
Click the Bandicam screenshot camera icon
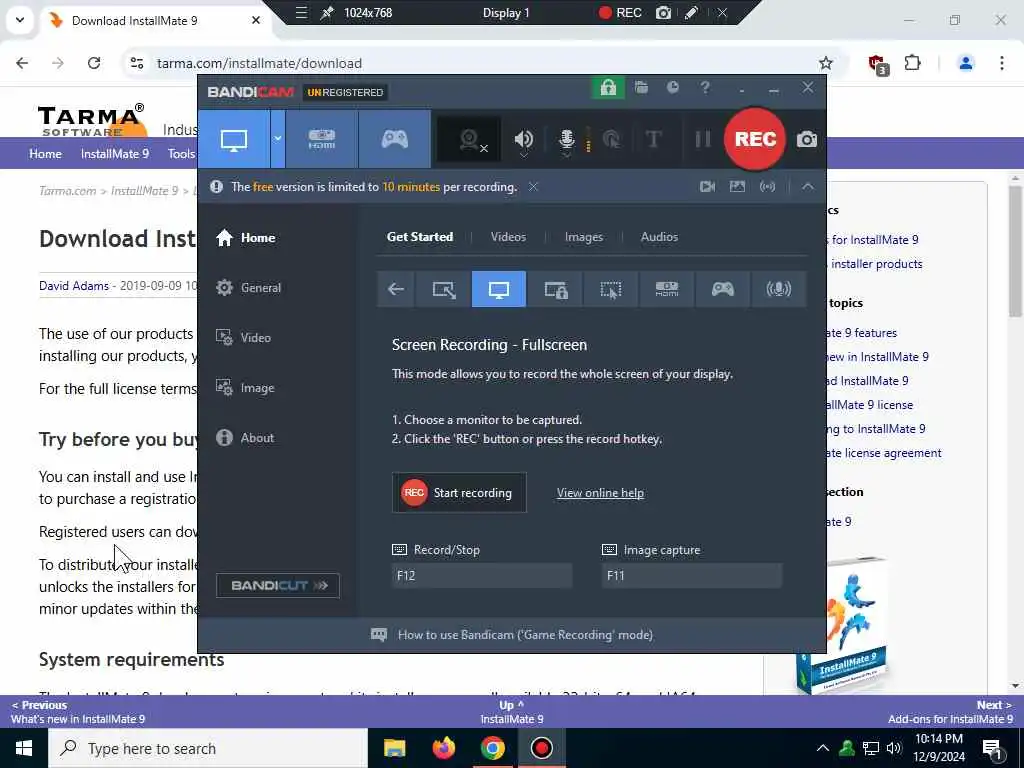[807, 139]
